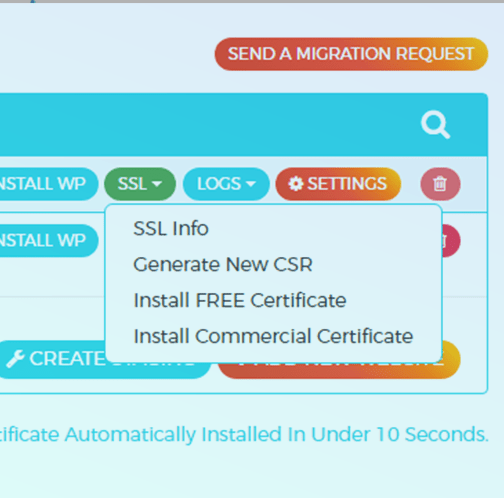The width and height of the screenshot is (504, 498).
Task: Delete first site with trash icon
Action: pos(440,184)
